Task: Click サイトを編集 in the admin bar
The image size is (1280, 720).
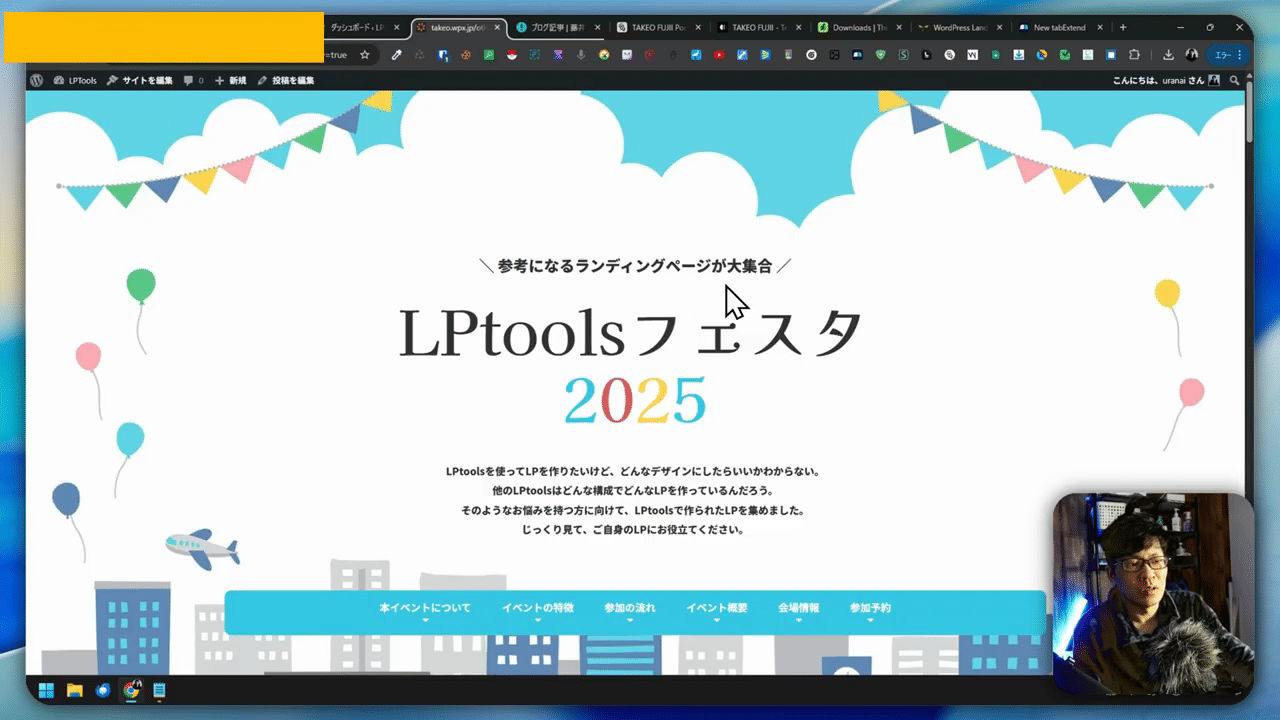Action: pyautogui.click(x=141, y=80)
